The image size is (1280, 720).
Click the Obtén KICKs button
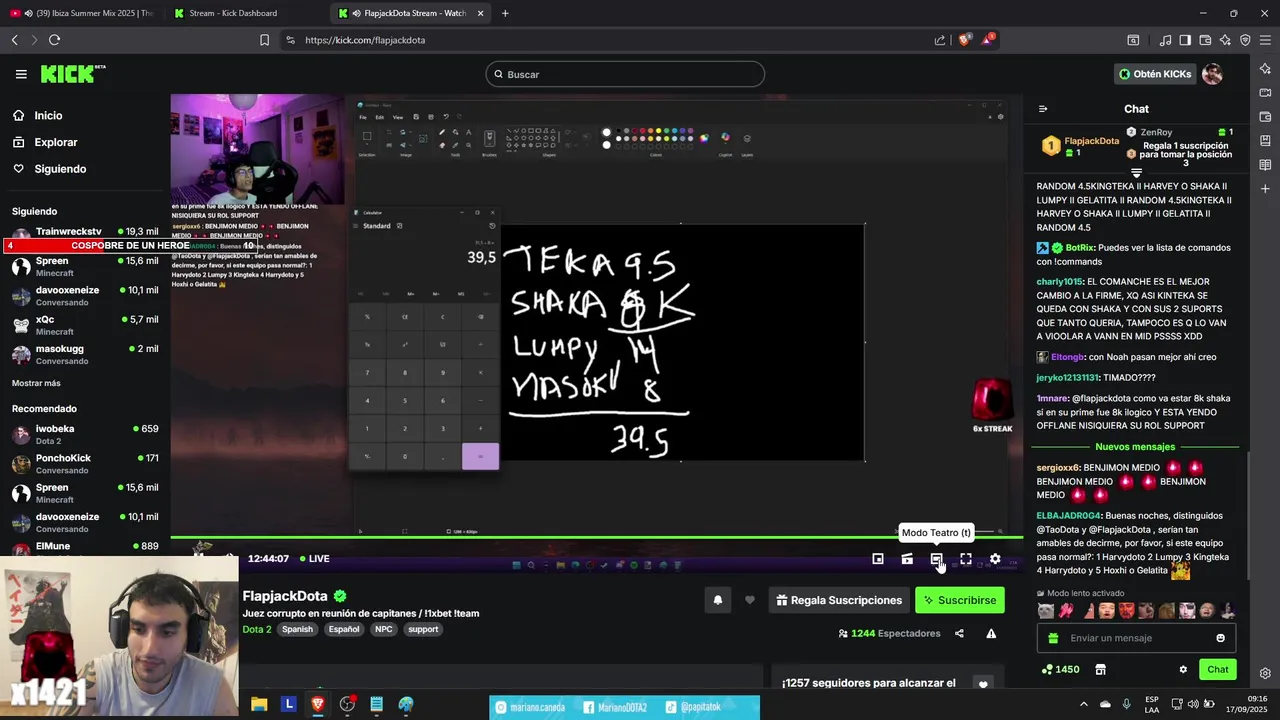point(1154,74)
